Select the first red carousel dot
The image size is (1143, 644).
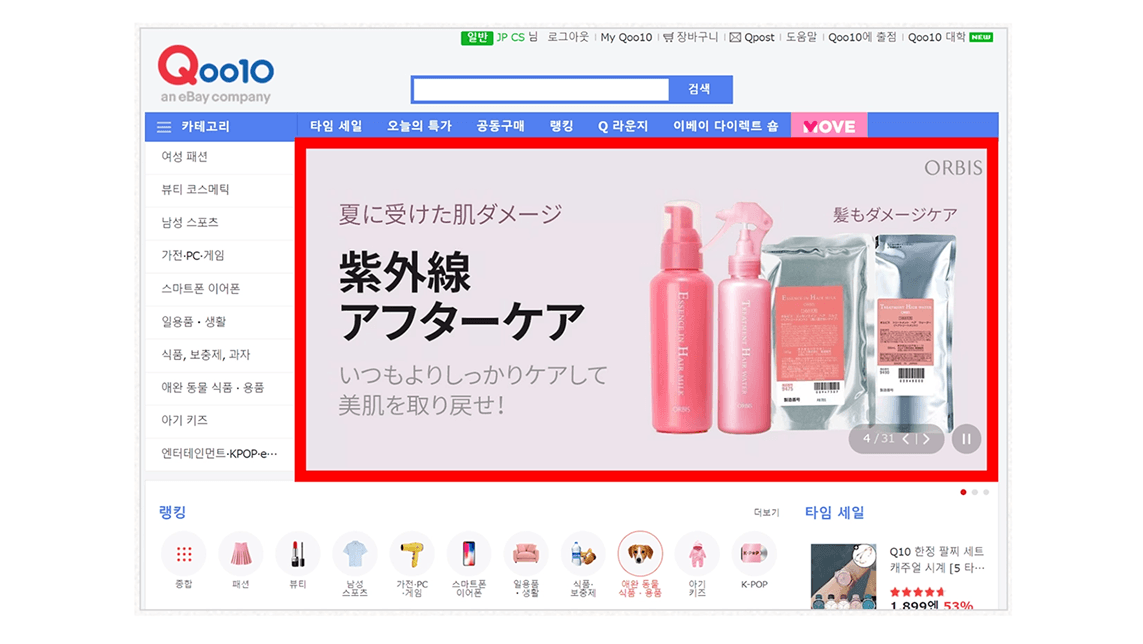964,492
